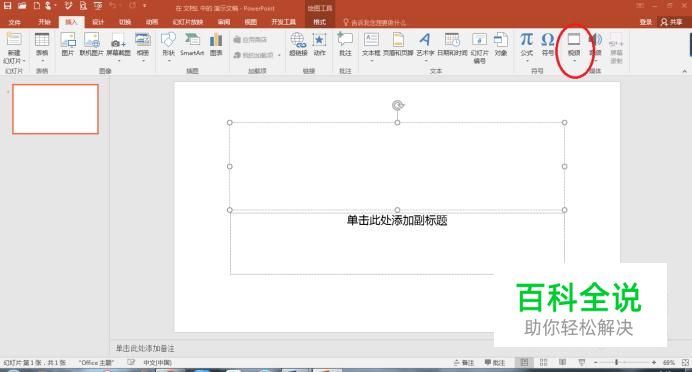The height and width of the screenshot is (372, 692).
Task: Customize quick access toolbar dropdown
Action: [144, 6]
